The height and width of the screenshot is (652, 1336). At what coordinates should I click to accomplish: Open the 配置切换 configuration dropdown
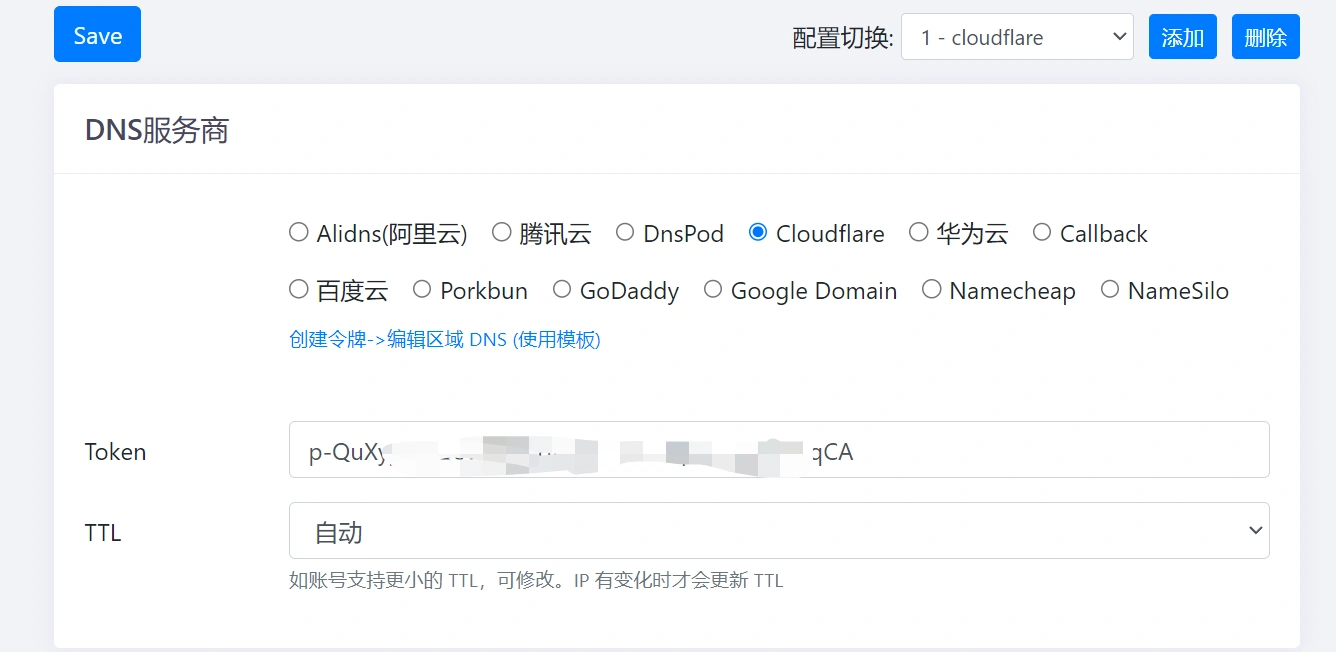1017,37
